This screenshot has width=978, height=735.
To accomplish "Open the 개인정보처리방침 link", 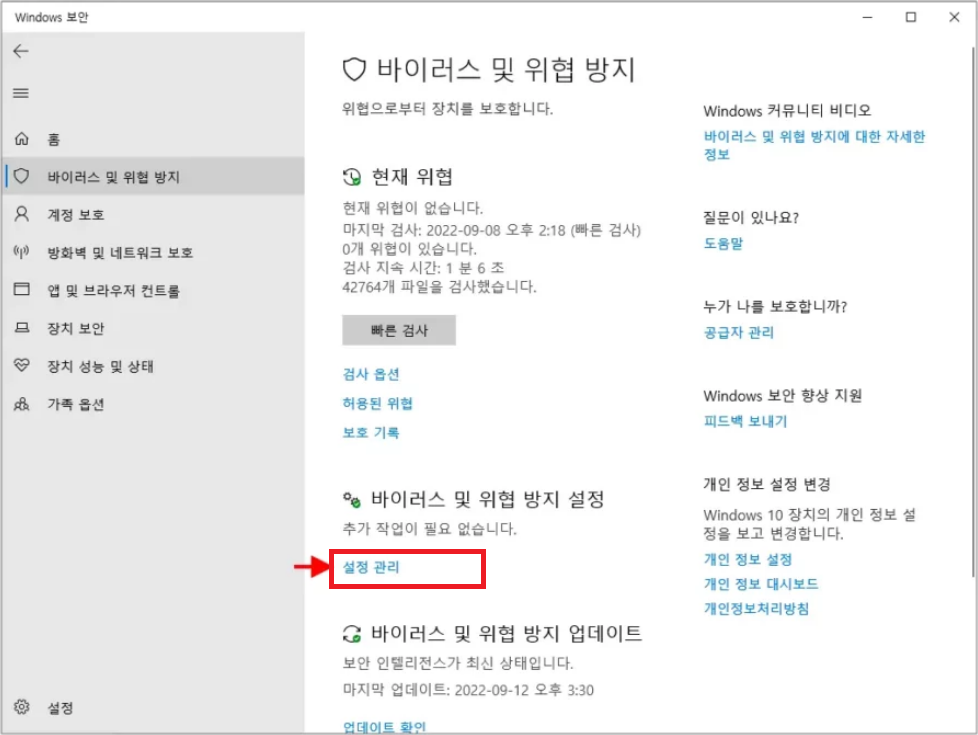I will (x=757, y=609).
